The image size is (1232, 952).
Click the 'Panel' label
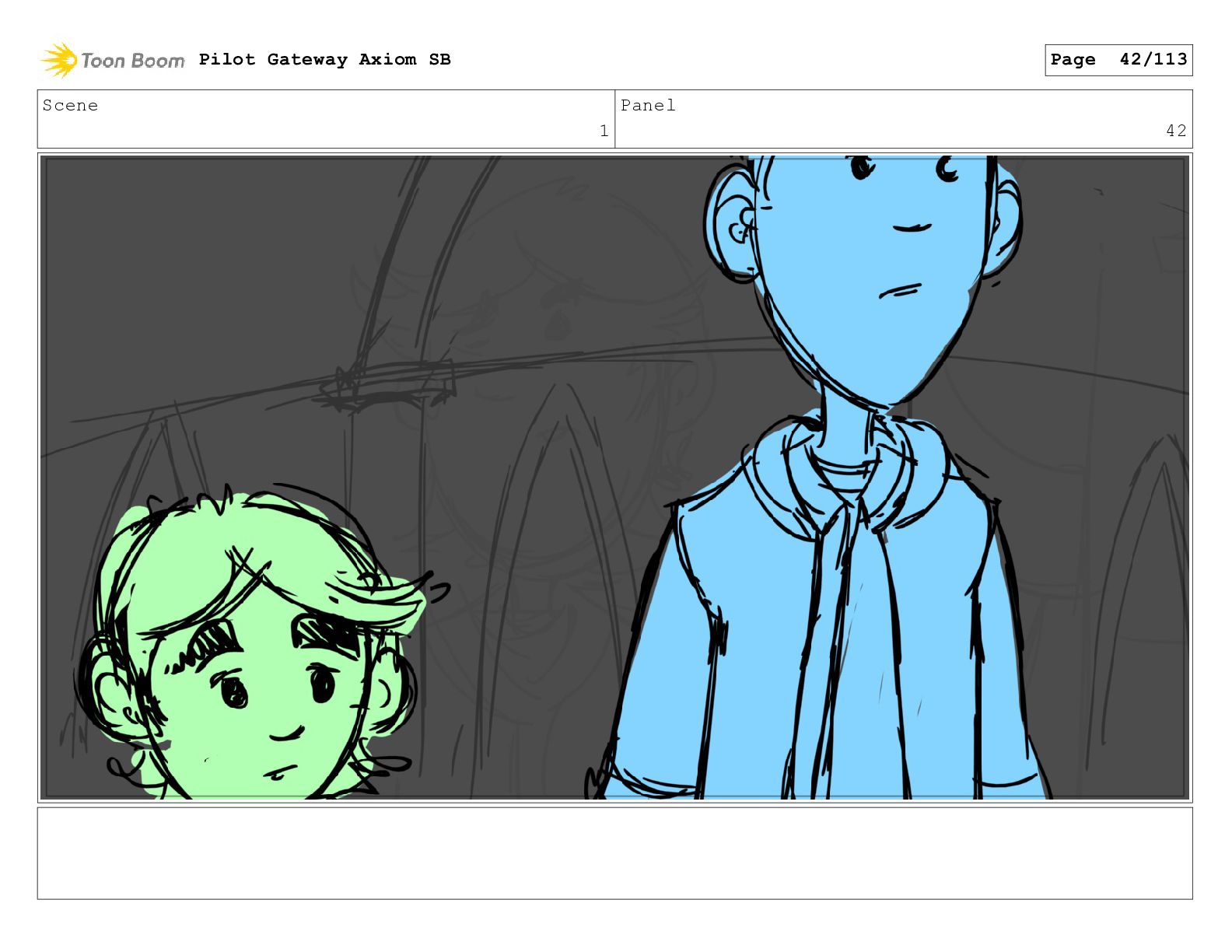point(648,106)
